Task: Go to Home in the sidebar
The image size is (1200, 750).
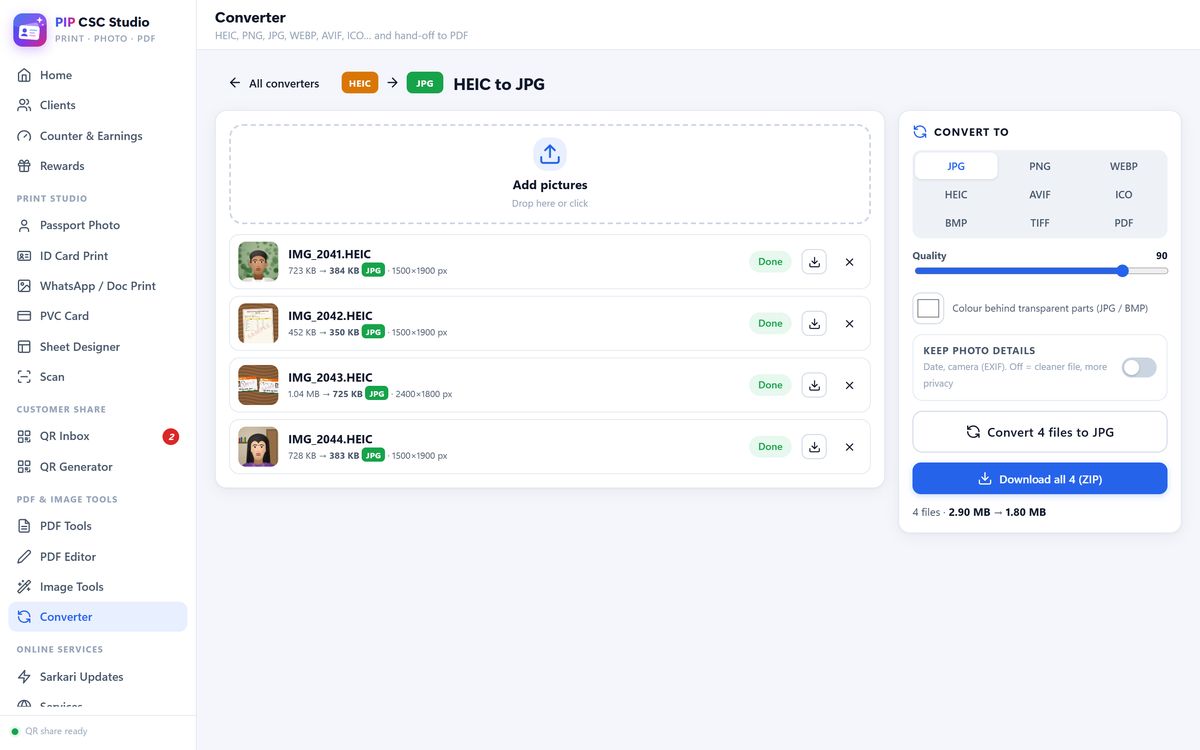Action: click(98, 75)
